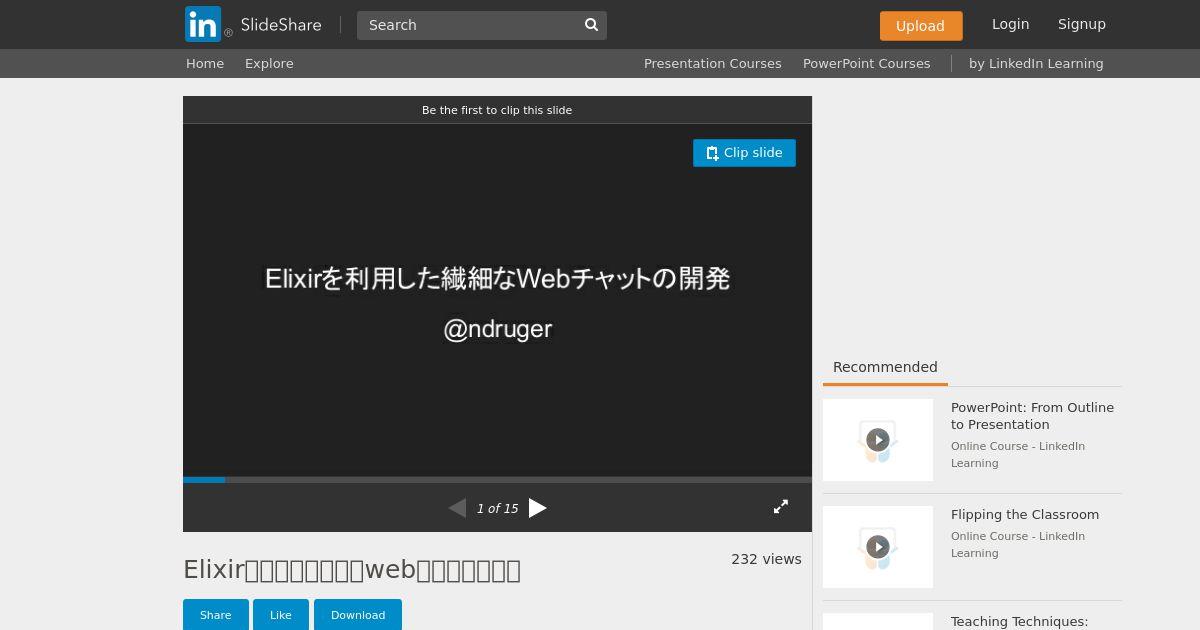Screen dimensions: 1200x630
Task: Select the Recommended tab
Action: pyautogui.click(x=885, y=367)
